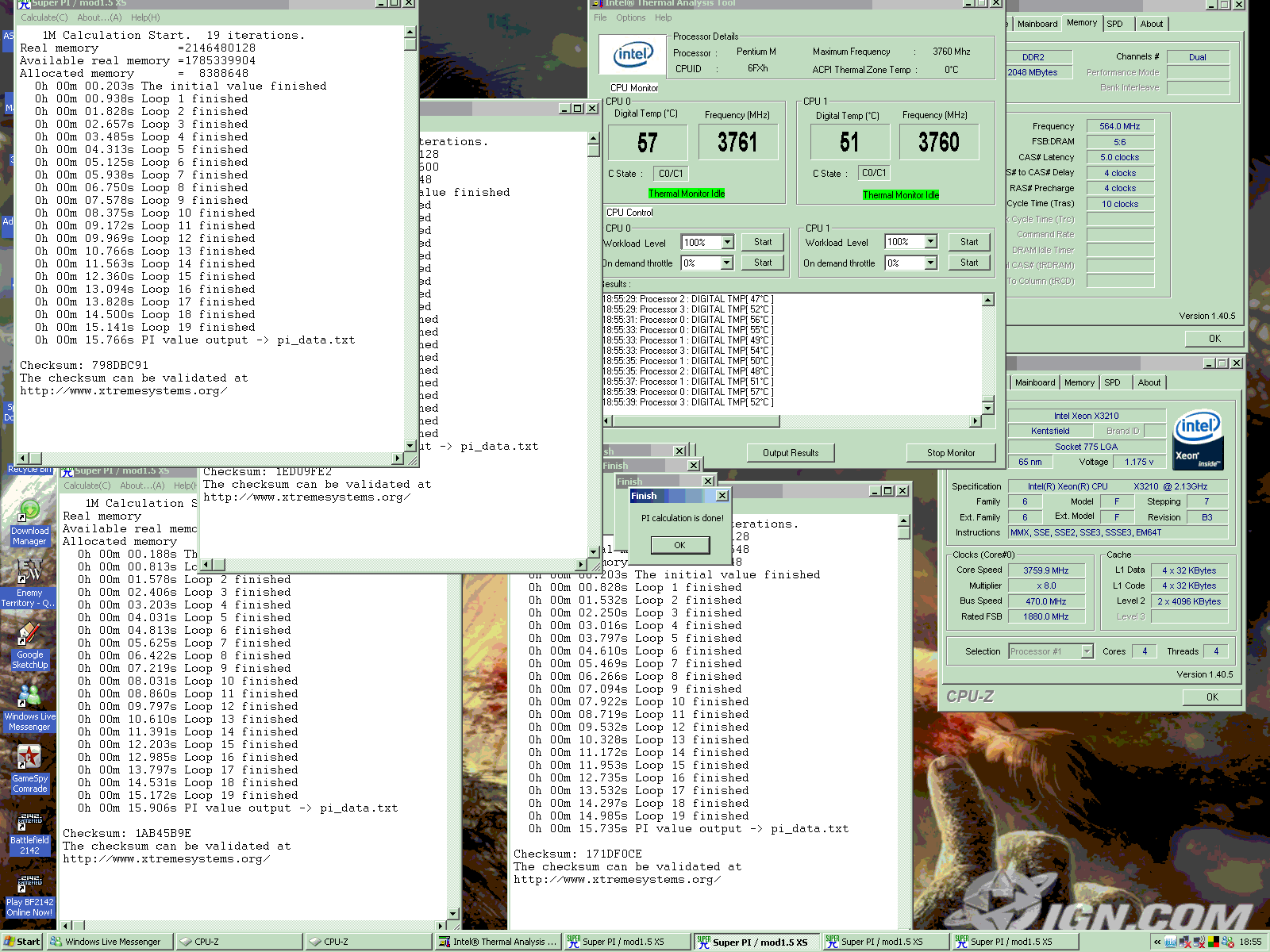Activate Windows Live Messenger taskbar button
The width and height of the screenshot is (1270, 952).
[109, 942]
